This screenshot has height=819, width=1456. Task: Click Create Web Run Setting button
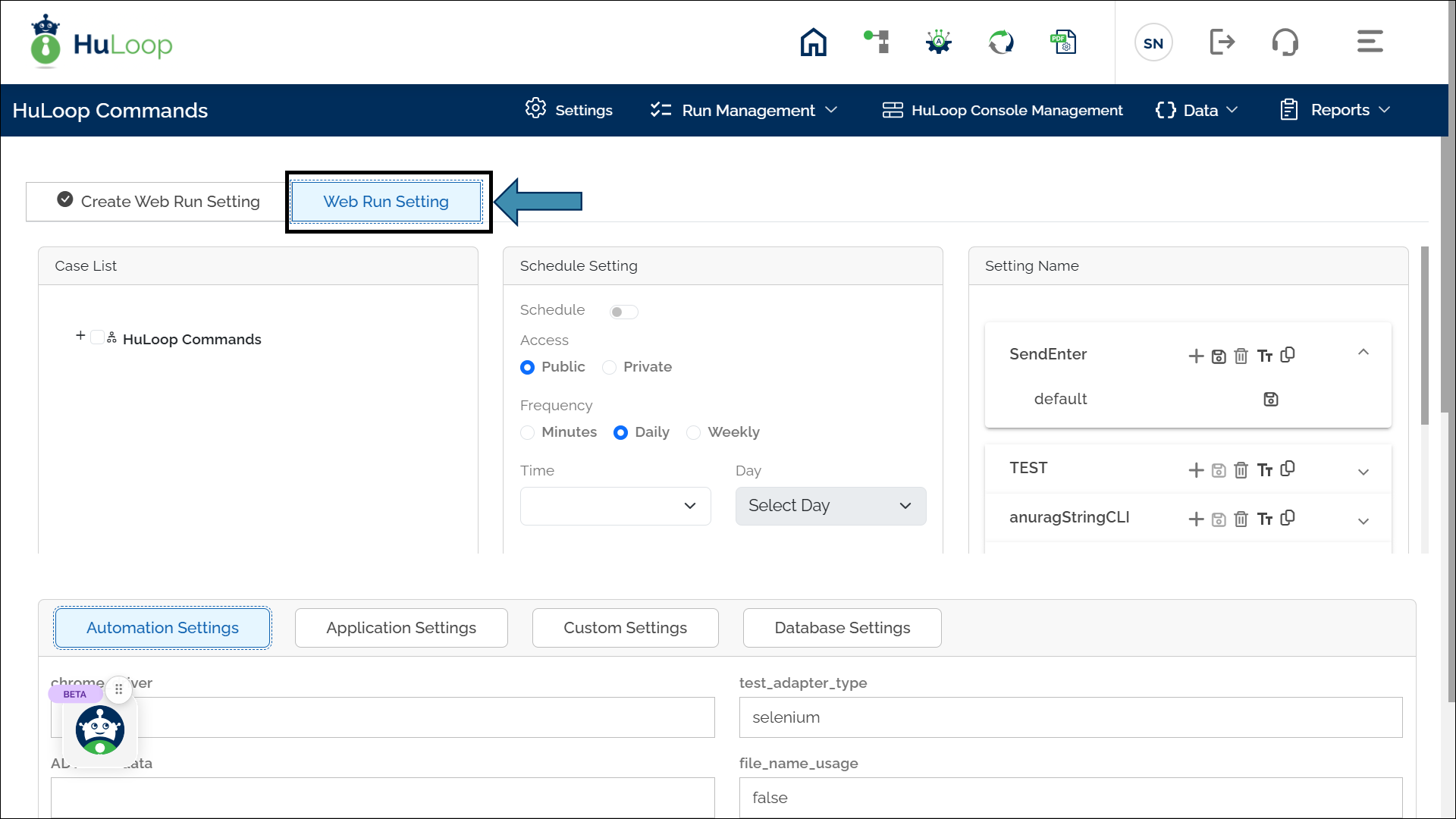click(158, 202)
